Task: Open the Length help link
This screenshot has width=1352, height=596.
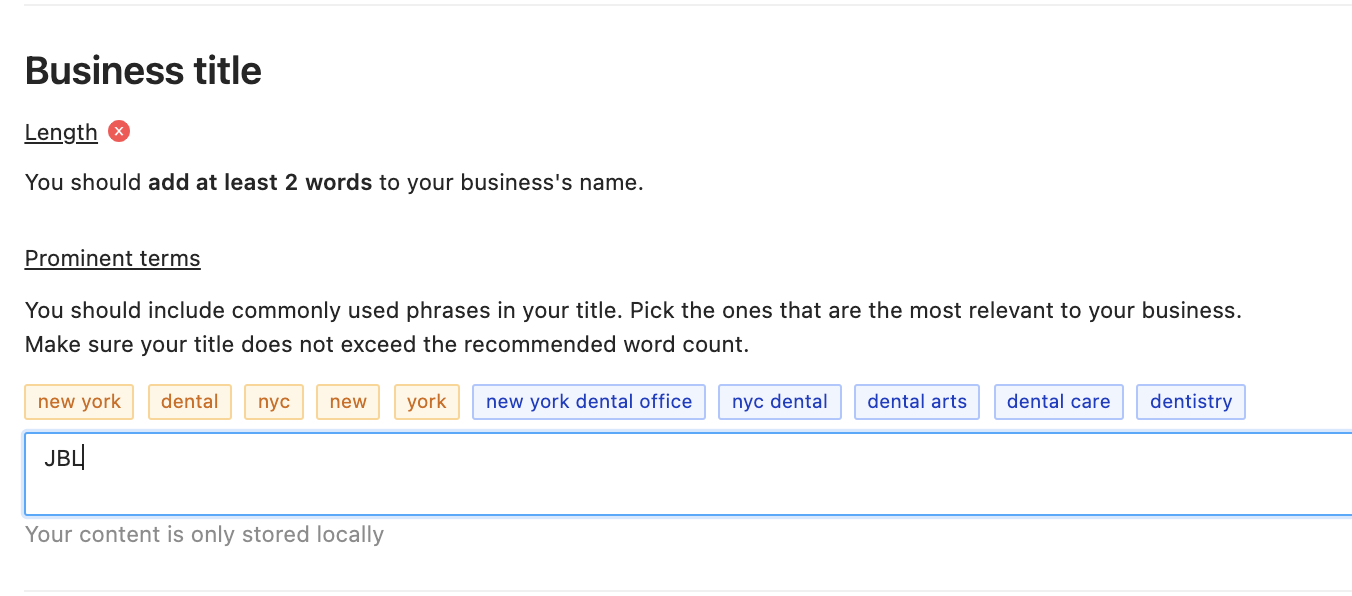Action: coord(61,132)
